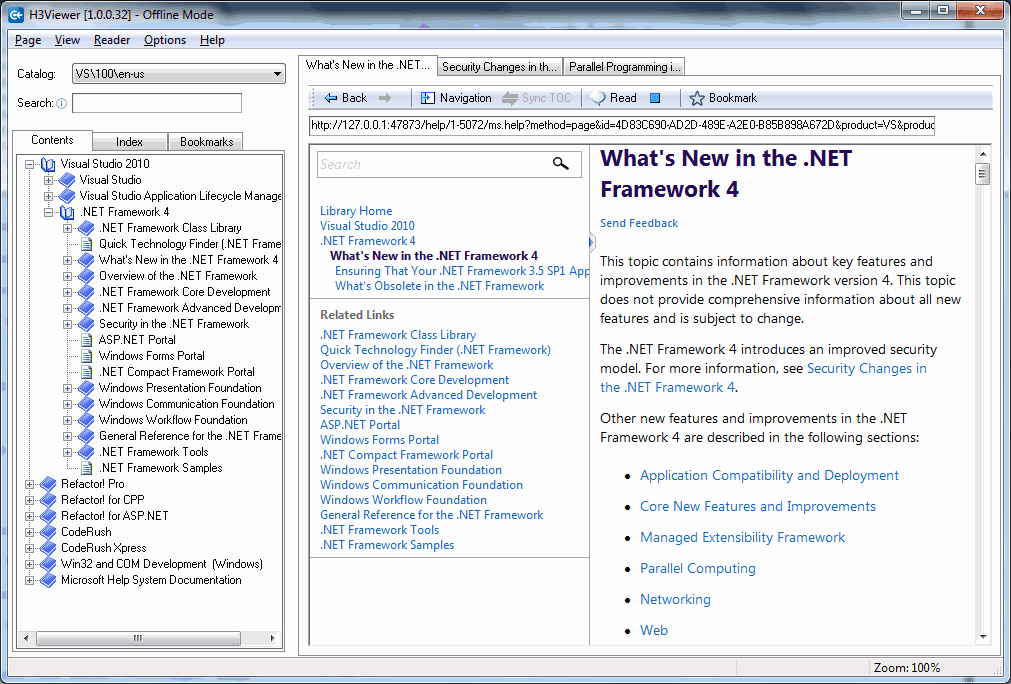Click the Sync TOC icon

pos(510,98)
